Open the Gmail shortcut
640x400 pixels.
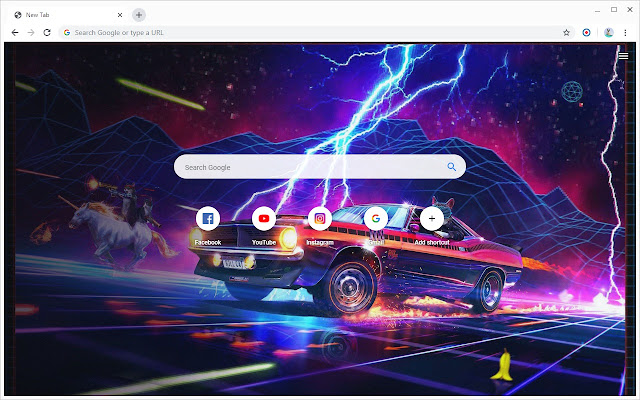point(376,218)
